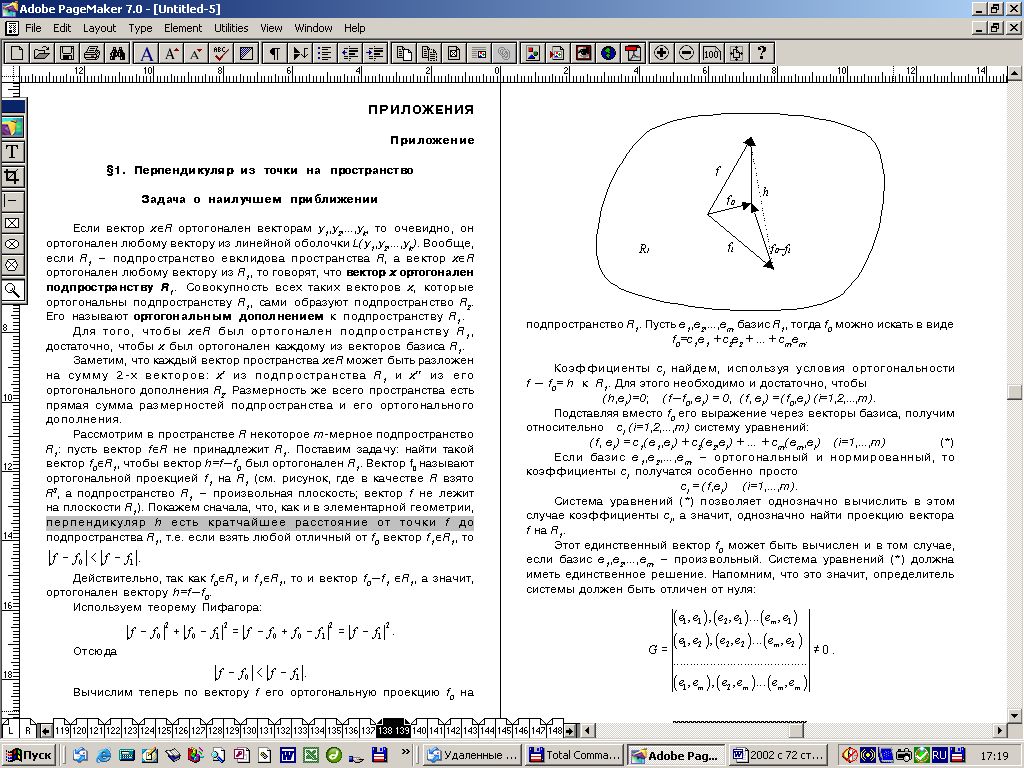Open Help with the question mark icon
The image size is (1024, 768).
coord(761,53)
